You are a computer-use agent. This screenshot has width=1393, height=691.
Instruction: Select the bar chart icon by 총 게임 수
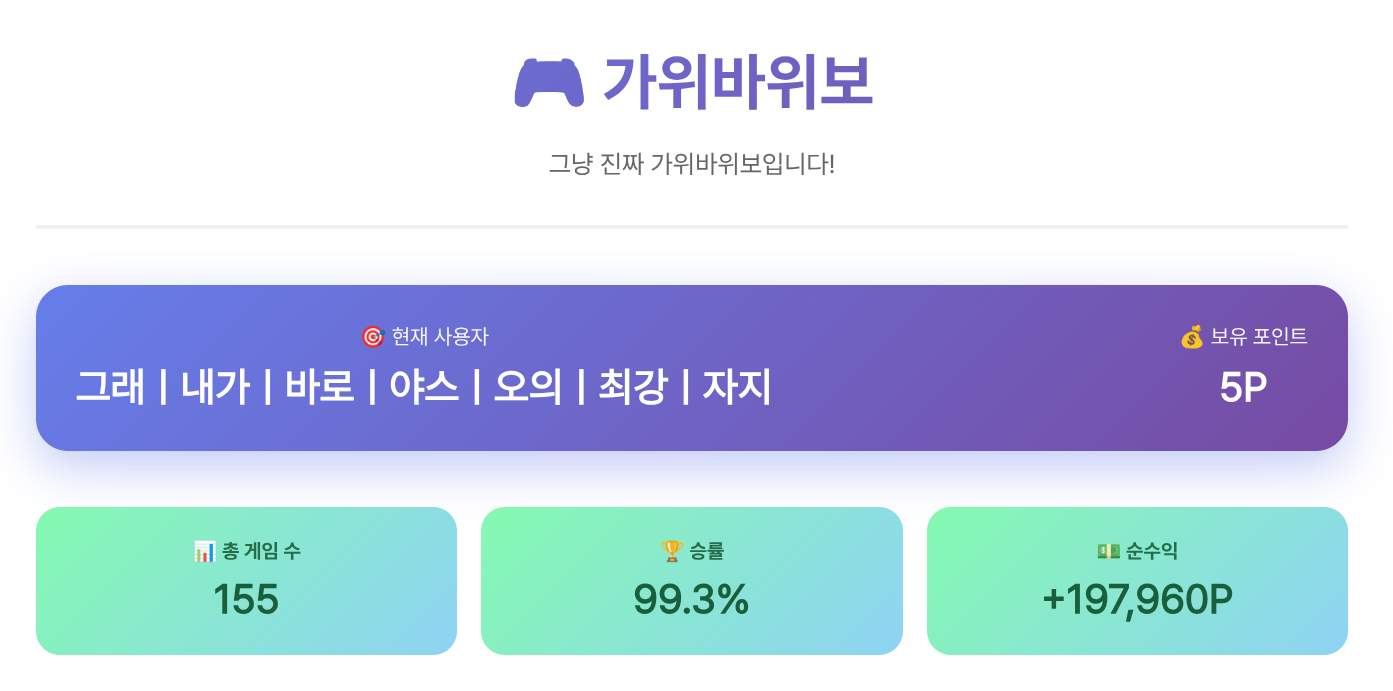pos(204,551)
